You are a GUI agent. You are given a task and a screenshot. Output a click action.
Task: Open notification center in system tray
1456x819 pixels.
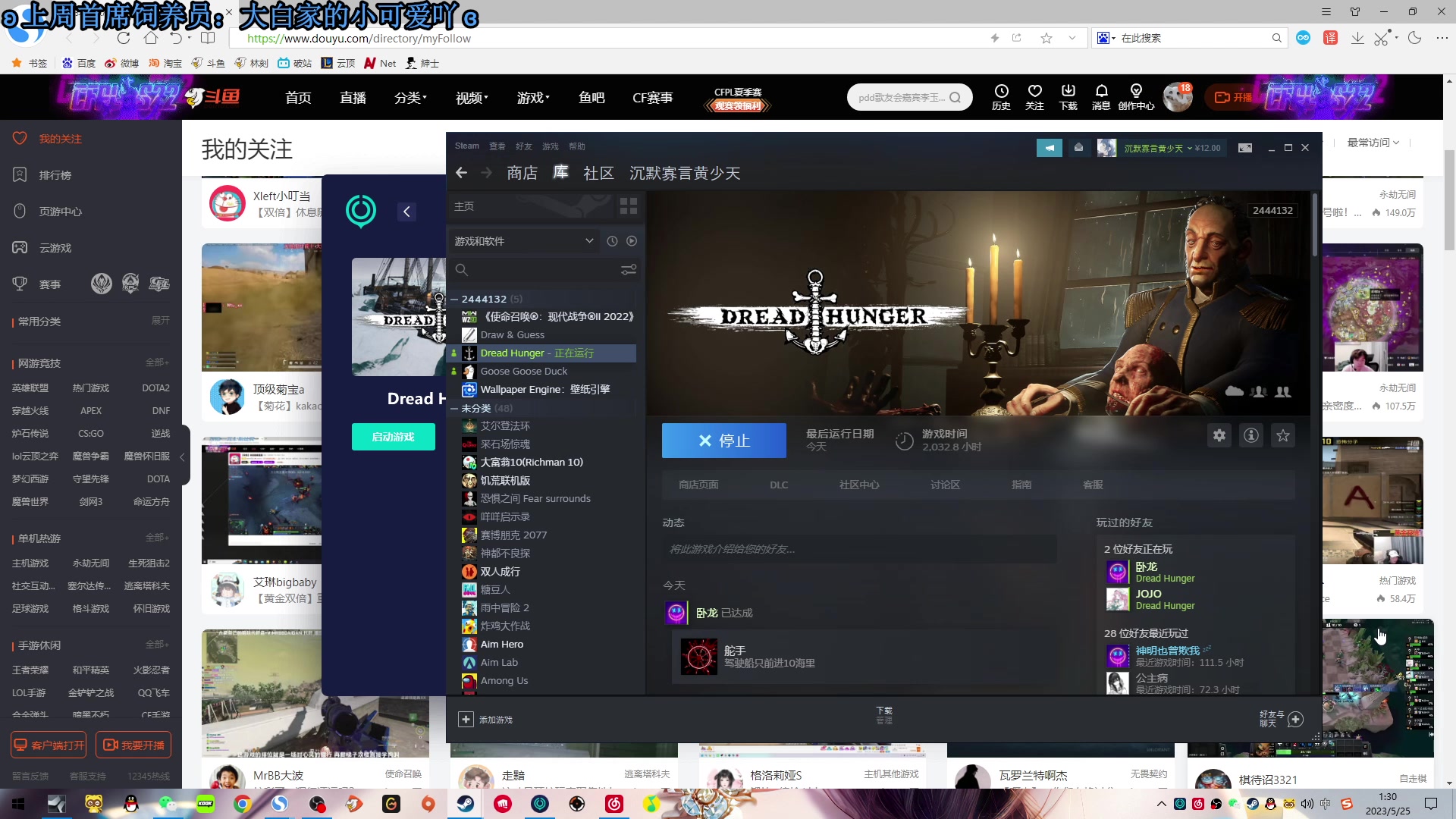point(1431,804)
